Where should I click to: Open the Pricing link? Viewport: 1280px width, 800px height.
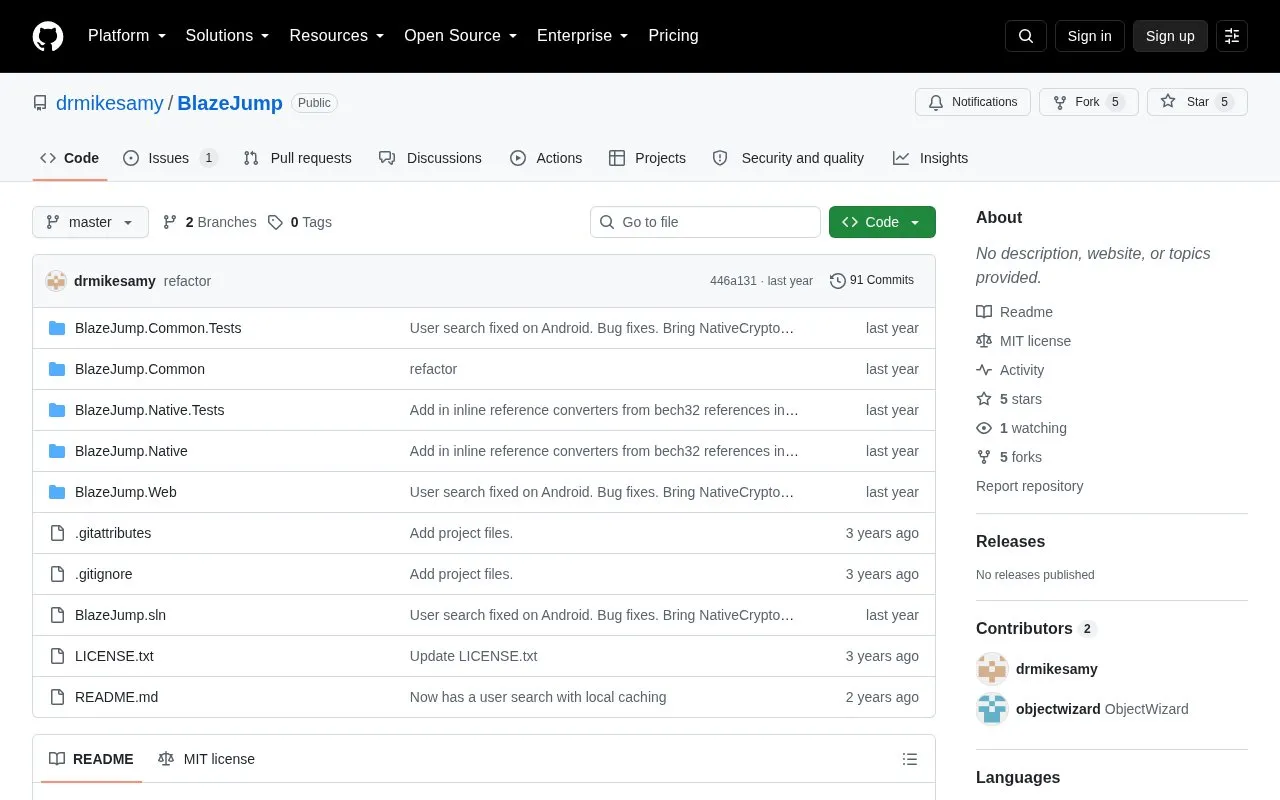point(673,36)
